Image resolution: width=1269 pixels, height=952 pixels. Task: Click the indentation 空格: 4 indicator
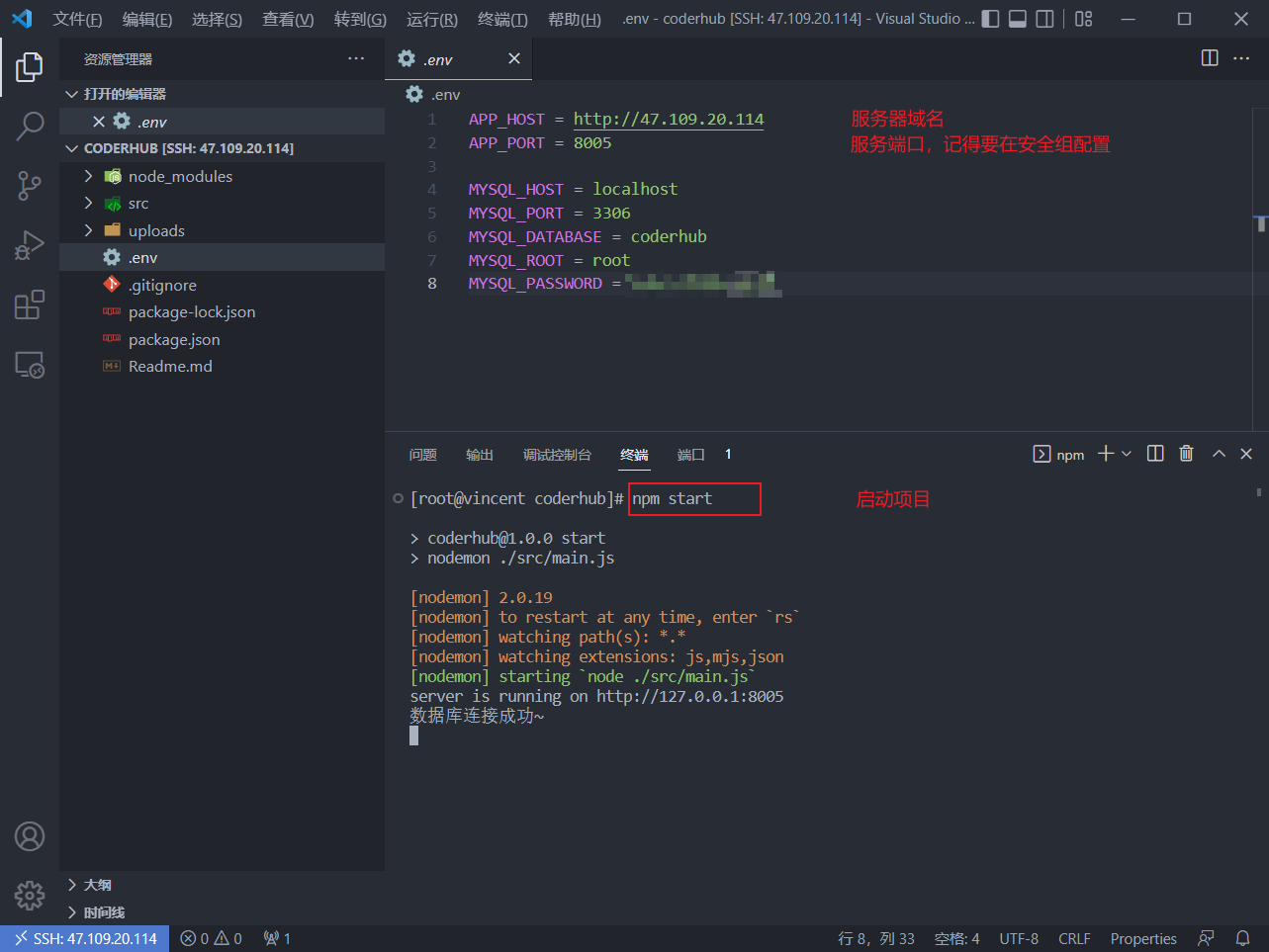click(956, 938)
